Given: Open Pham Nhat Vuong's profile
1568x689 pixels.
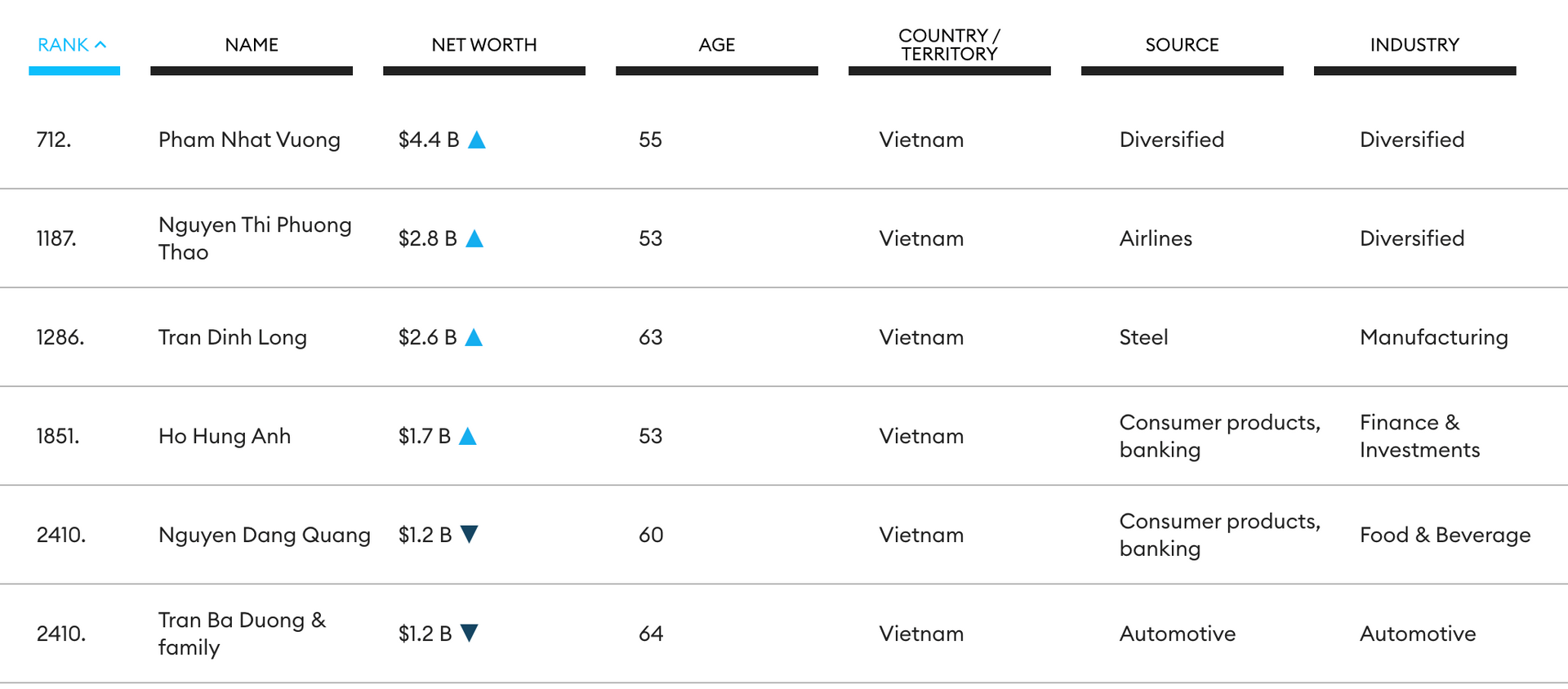Looking at the screenshot, I should coord(249,140).
